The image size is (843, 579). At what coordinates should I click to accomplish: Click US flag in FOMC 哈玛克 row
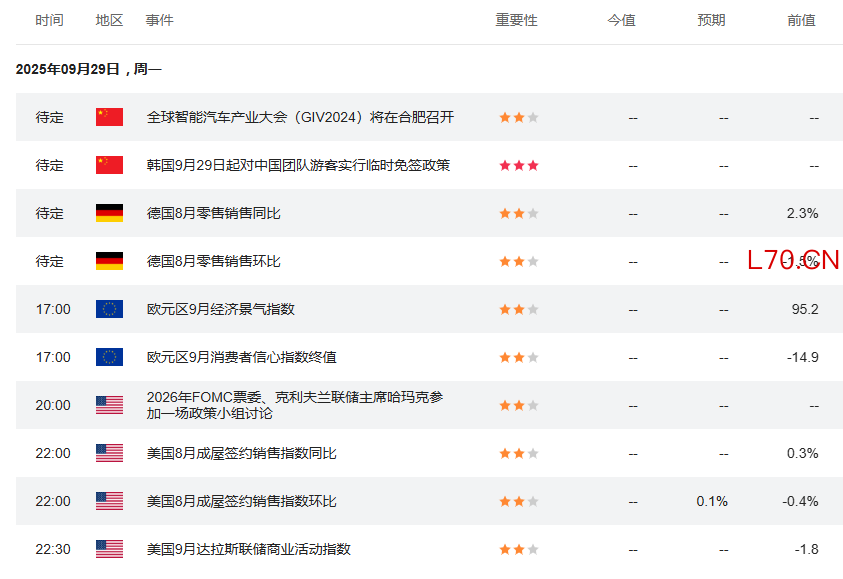(109, 405)
